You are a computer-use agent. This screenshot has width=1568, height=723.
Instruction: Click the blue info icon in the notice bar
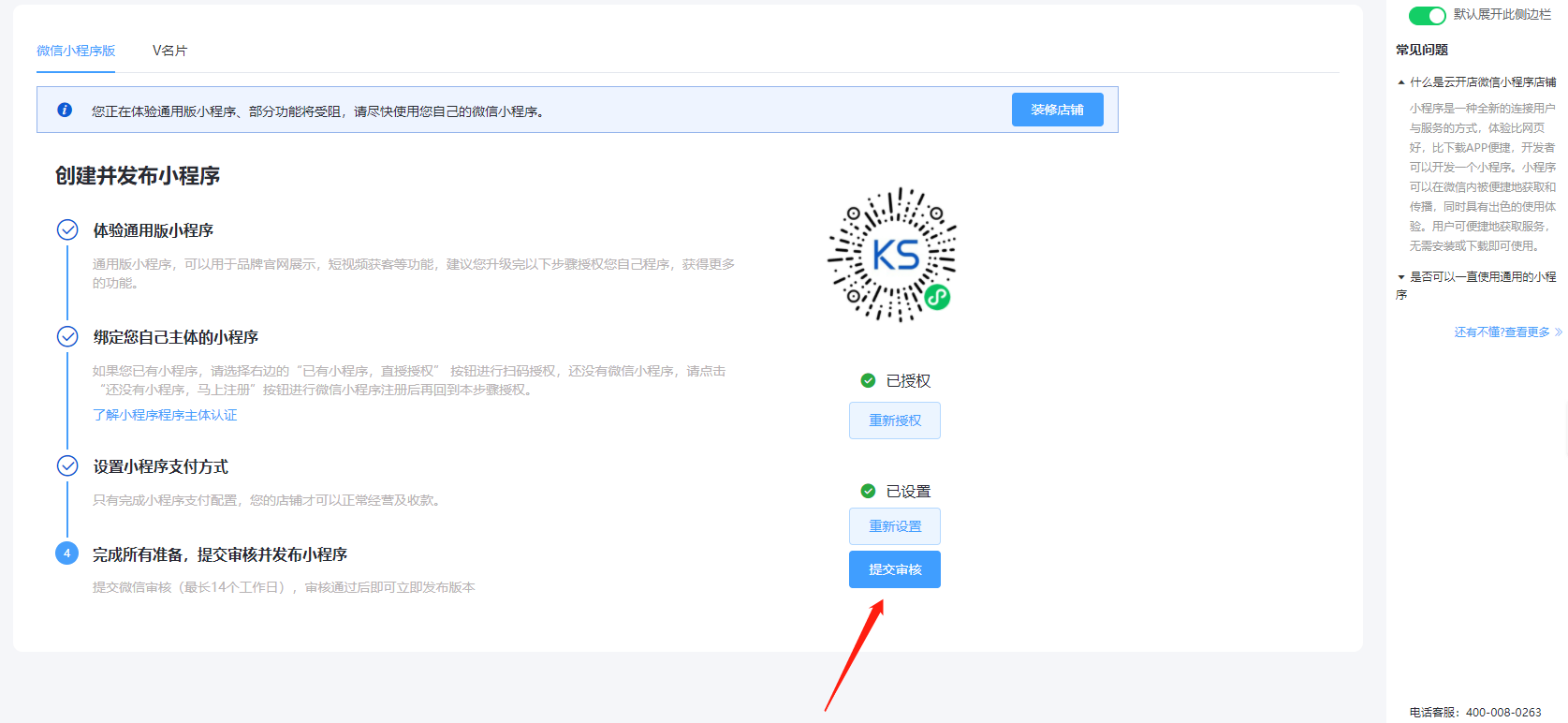click(x=65, y=110)
